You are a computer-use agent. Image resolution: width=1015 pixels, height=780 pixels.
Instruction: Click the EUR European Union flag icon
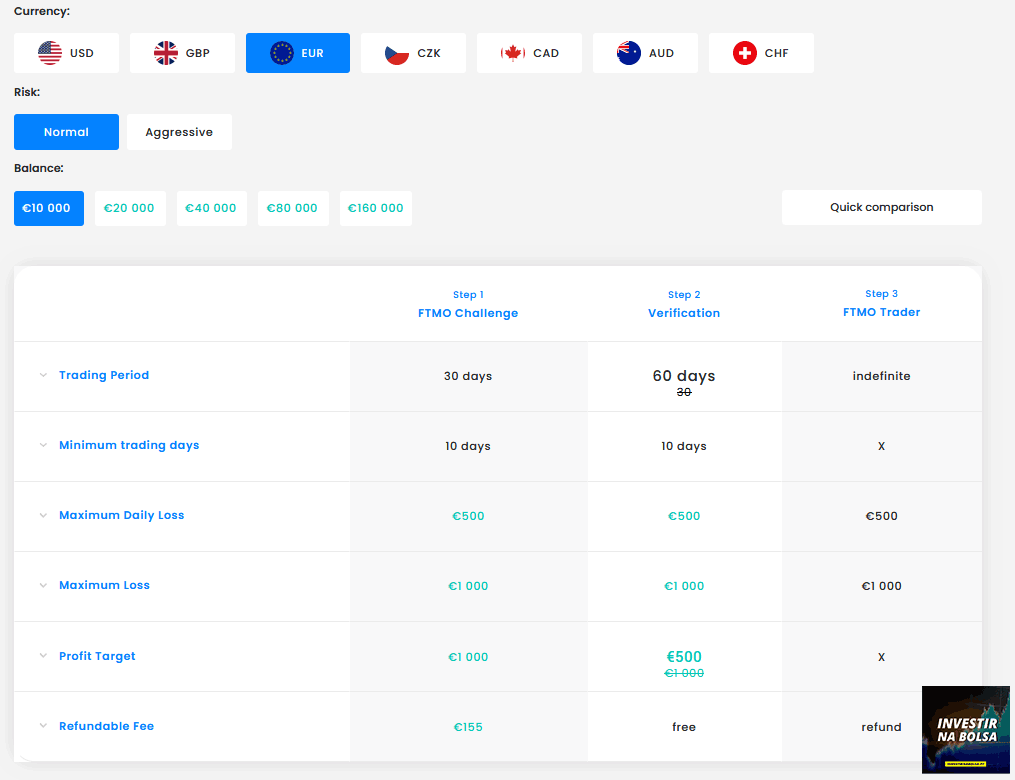(x=282, y=53)
